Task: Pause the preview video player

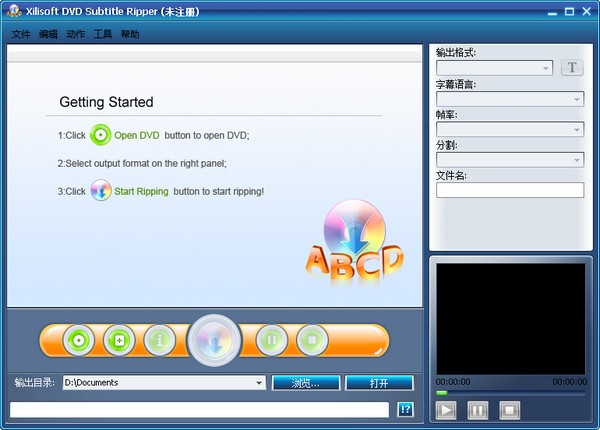Action: 478,410
